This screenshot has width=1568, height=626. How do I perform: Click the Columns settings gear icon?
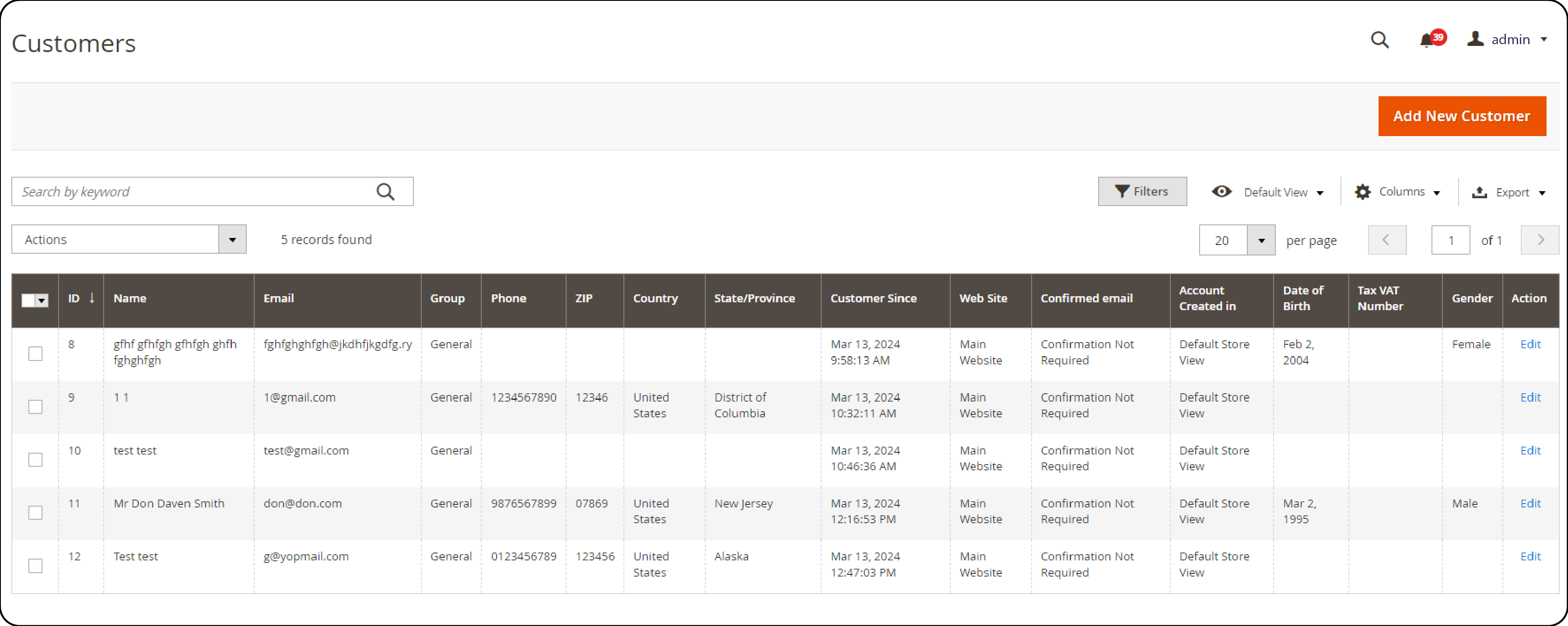point(1358,192)
